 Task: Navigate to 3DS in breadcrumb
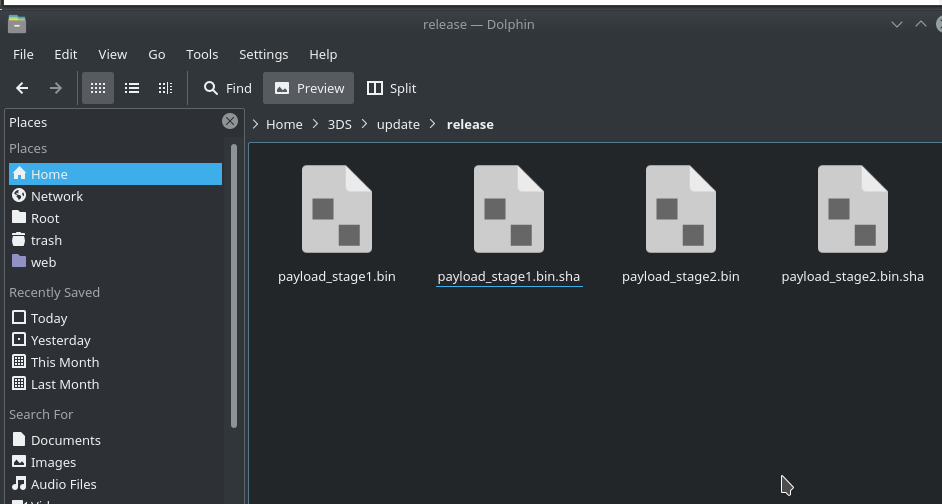pyautogui.click(x=339, y=124)
